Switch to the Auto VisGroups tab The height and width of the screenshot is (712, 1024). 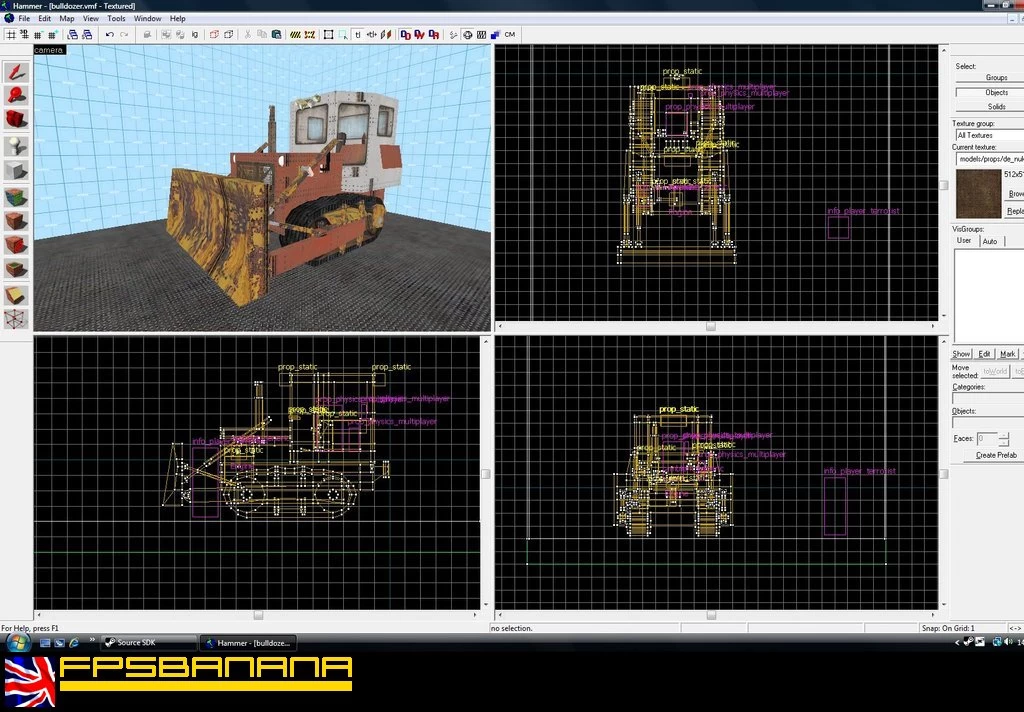pos(990,241)
